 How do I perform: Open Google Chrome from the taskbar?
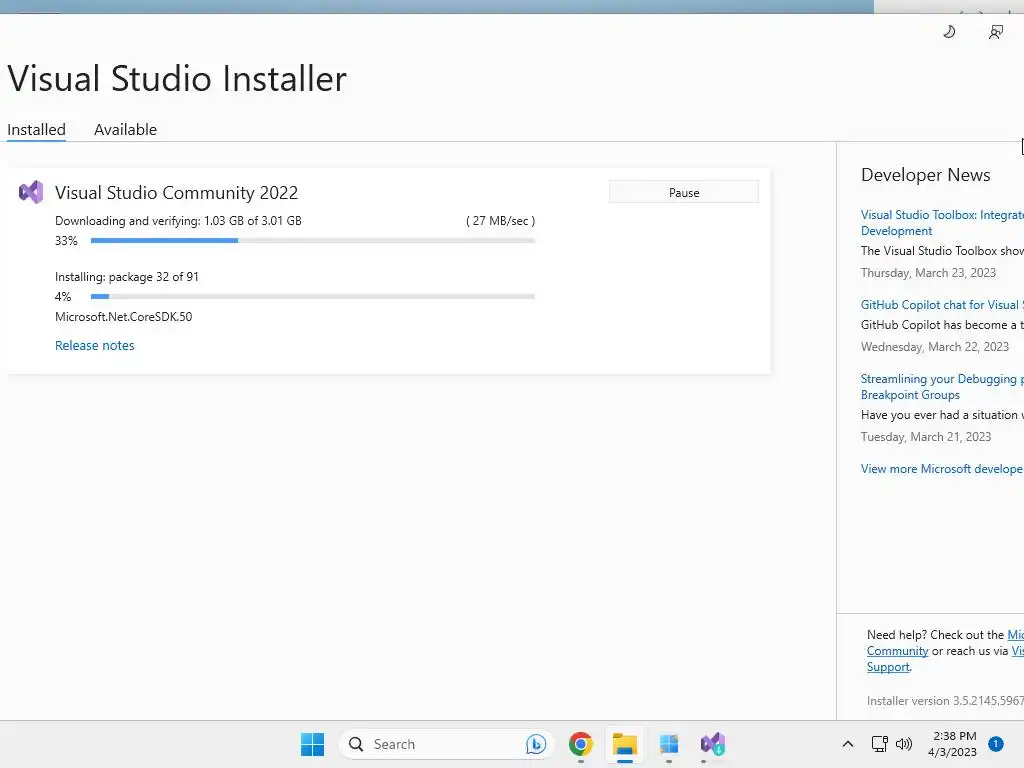pos(581,744)
